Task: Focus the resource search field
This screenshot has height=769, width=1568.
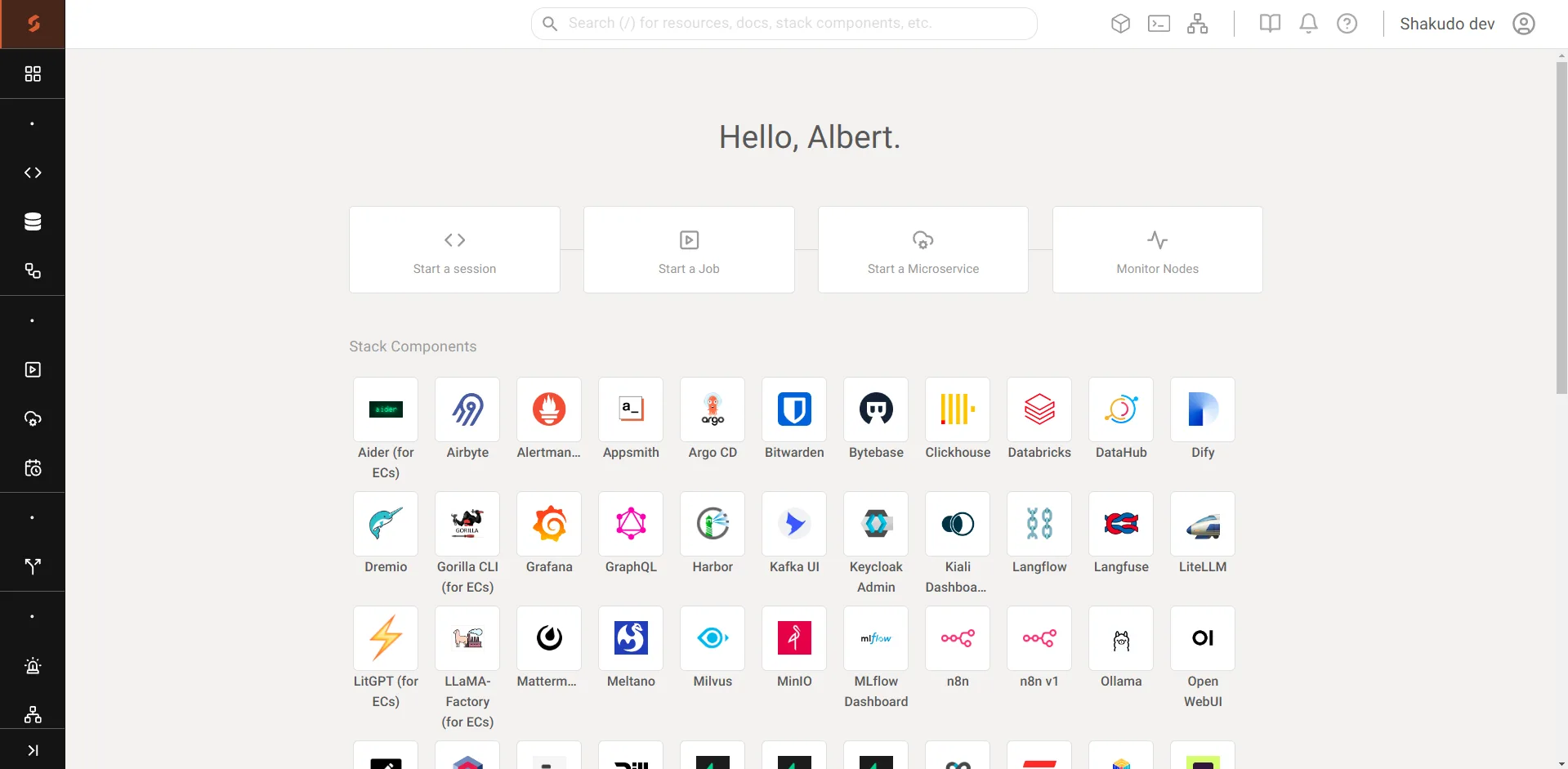Action: click(x=784, y=24)
